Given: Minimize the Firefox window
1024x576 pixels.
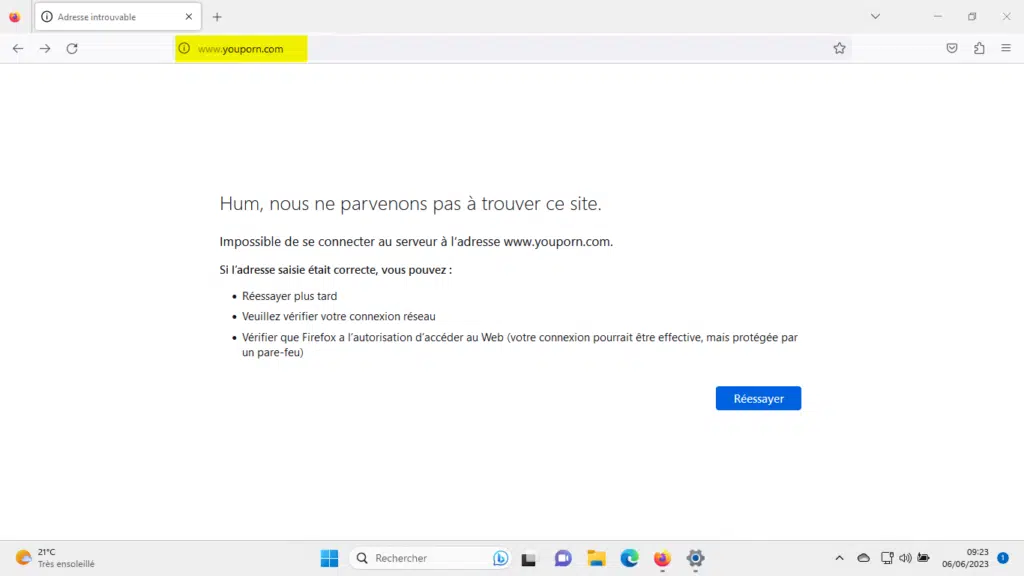Looking at the screenshot, I should pos(938,17).
